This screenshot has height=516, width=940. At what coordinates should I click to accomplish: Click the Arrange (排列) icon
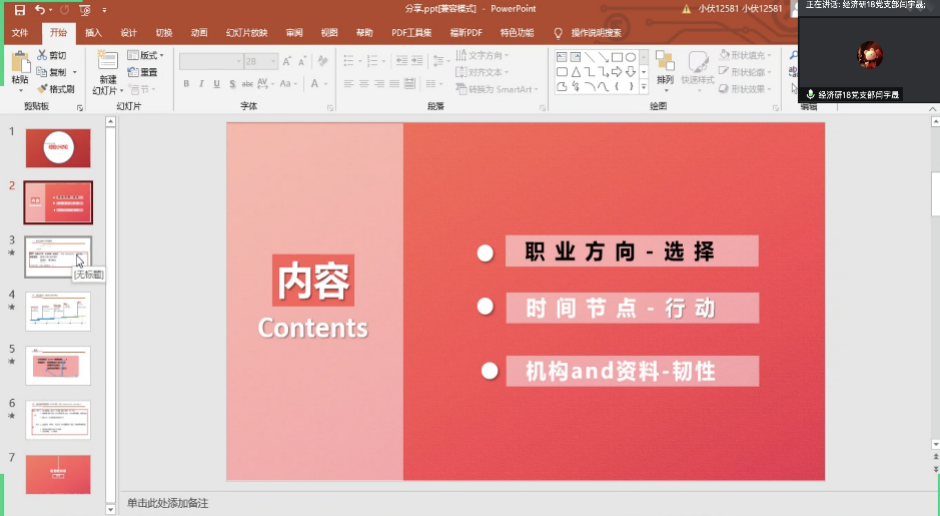pyautogui.click(x=665, y=67)
